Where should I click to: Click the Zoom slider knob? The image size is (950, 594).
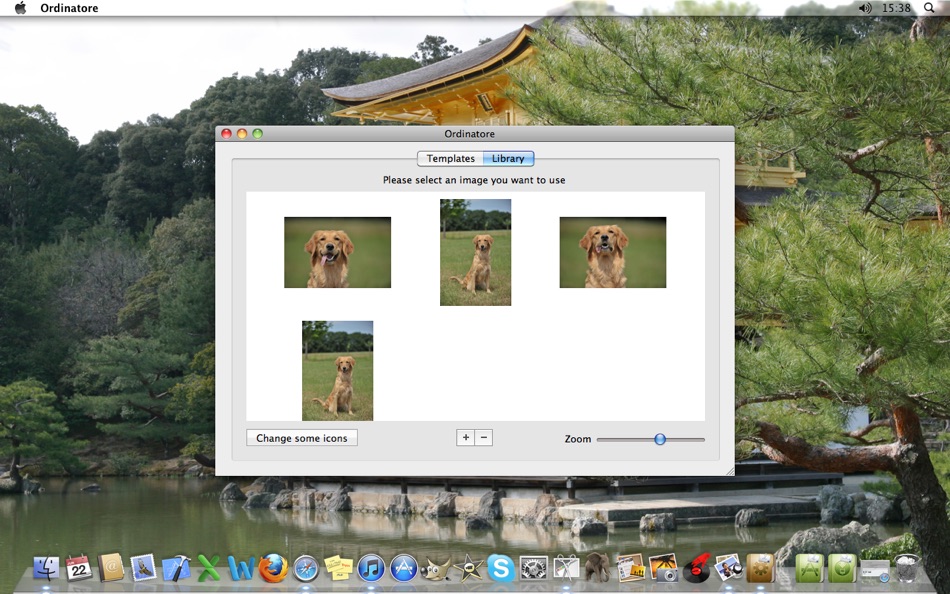click(x=660, y=439)
